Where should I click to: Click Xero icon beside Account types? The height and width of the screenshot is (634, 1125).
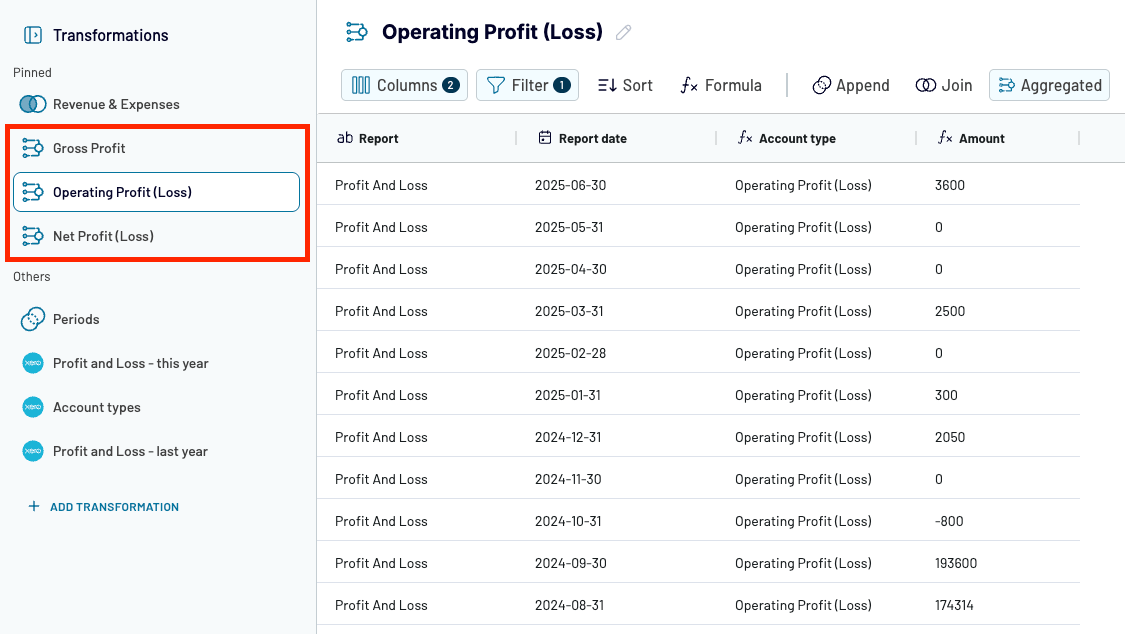point(33,407)
